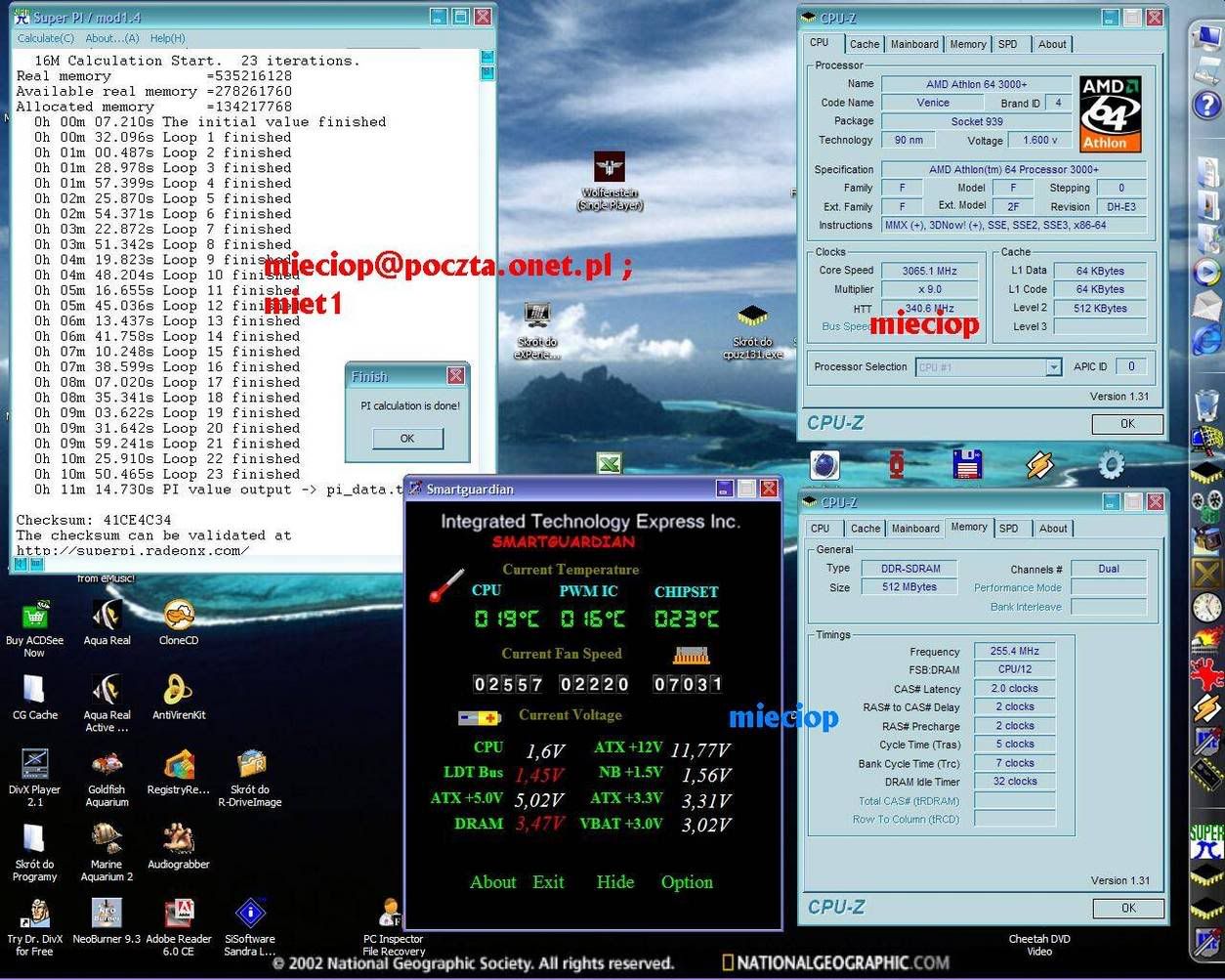Open the Aqua Real desktop icon

[x=106, y=616]
